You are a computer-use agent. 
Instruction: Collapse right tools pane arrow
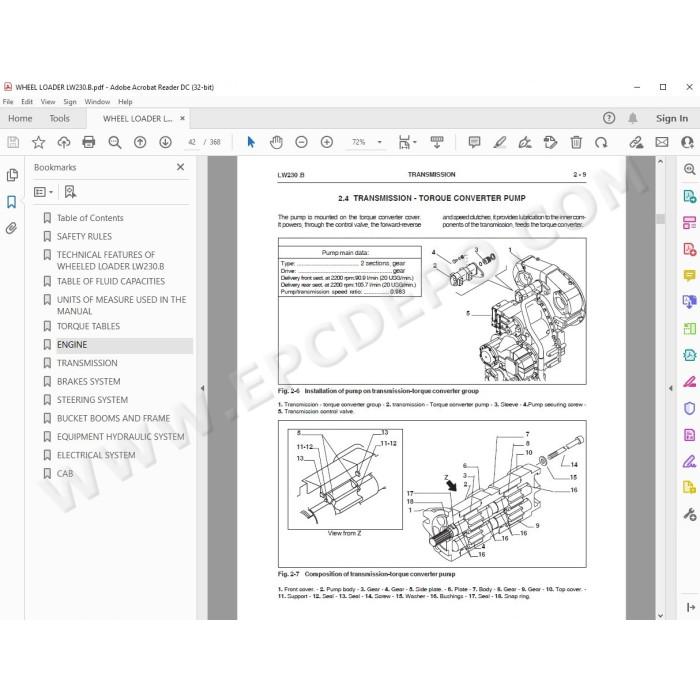[x=671, y=388]
